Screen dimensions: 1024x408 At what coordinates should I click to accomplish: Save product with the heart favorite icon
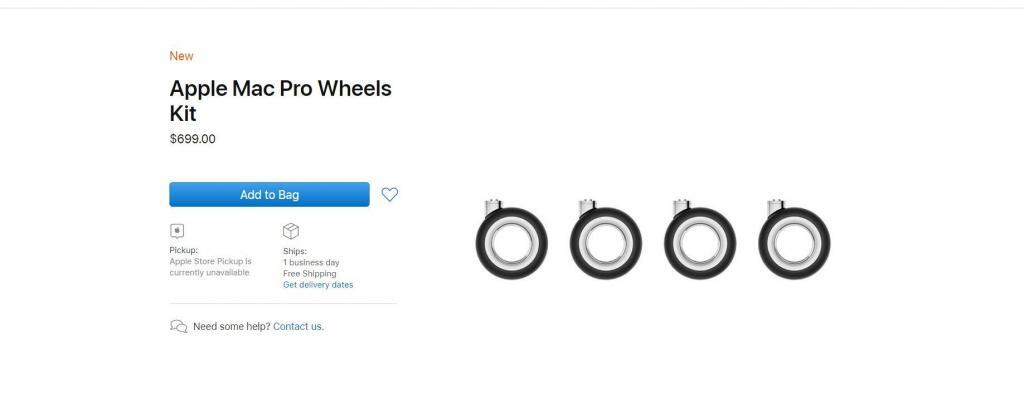(x=390, y=194)
